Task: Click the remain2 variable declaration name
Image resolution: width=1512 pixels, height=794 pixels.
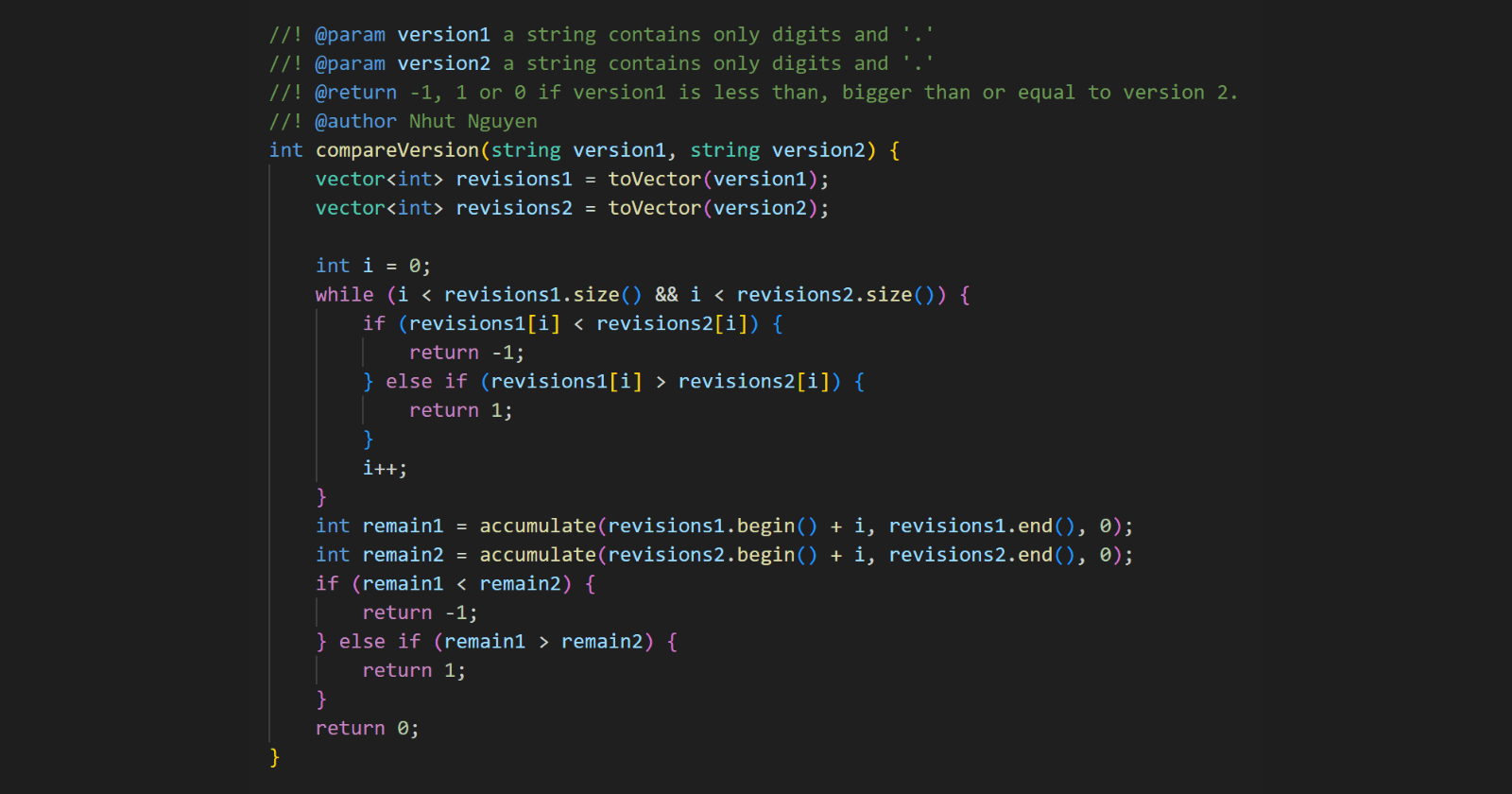Action: pyautogui.click(x=403, y=556)
